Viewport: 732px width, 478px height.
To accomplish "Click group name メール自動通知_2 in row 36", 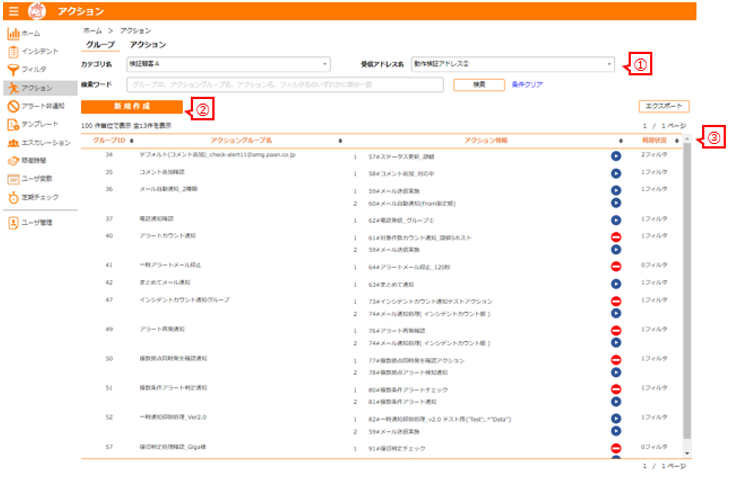I will pyautogui.click(x=168, y=189).
